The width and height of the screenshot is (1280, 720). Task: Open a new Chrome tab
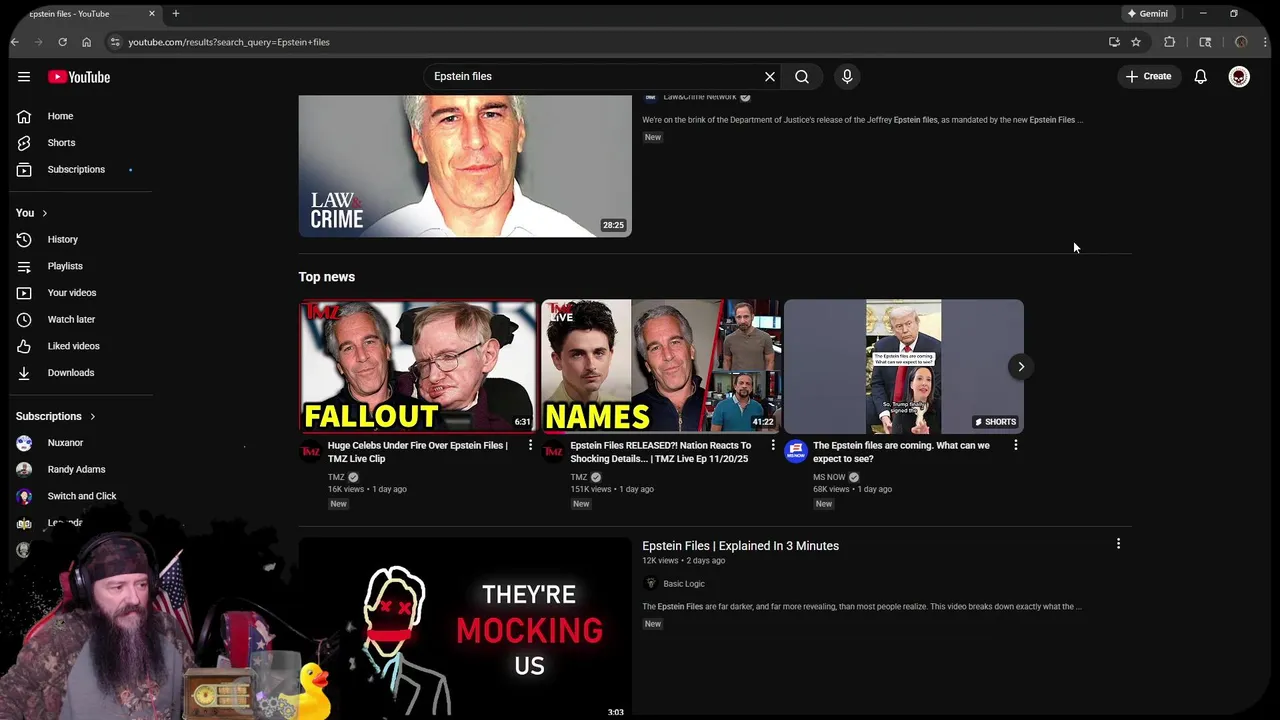coord(176,14)
